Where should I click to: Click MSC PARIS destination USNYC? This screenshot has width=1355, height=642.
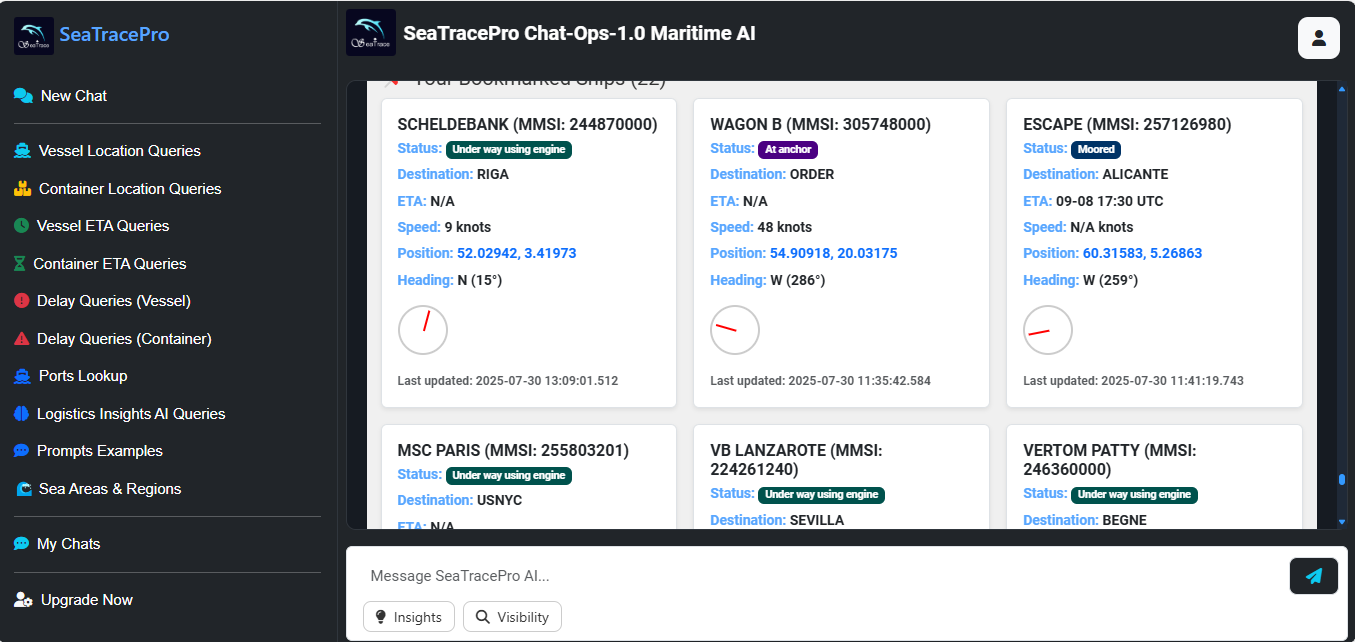499,500
